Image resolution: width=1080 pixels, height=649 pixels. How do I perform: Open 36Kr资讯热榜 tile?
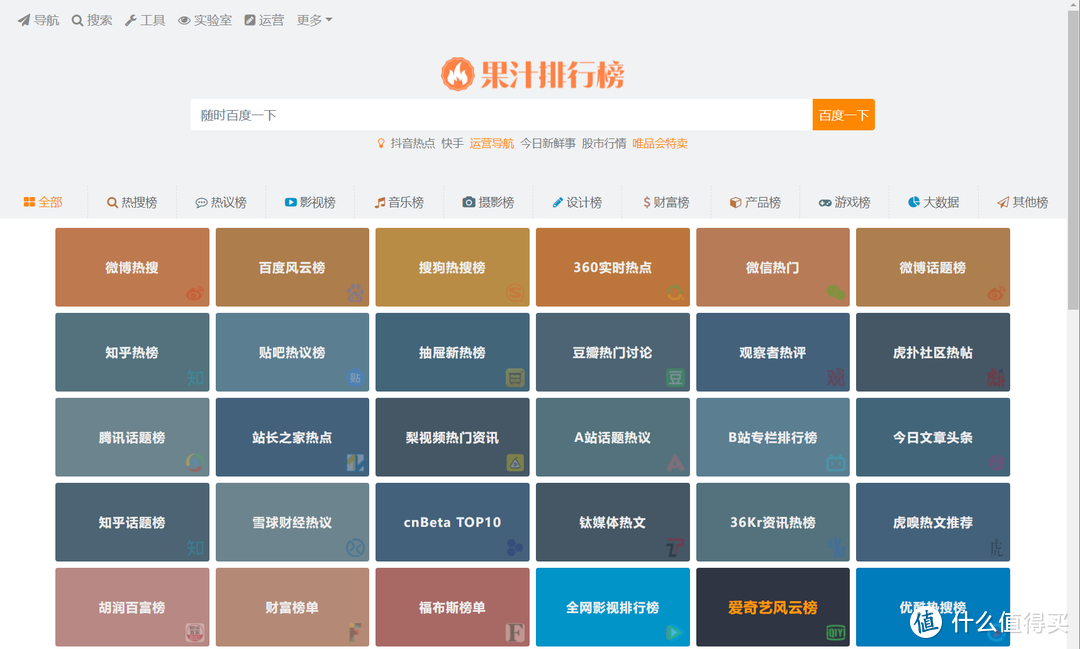[x=773, y=522]
